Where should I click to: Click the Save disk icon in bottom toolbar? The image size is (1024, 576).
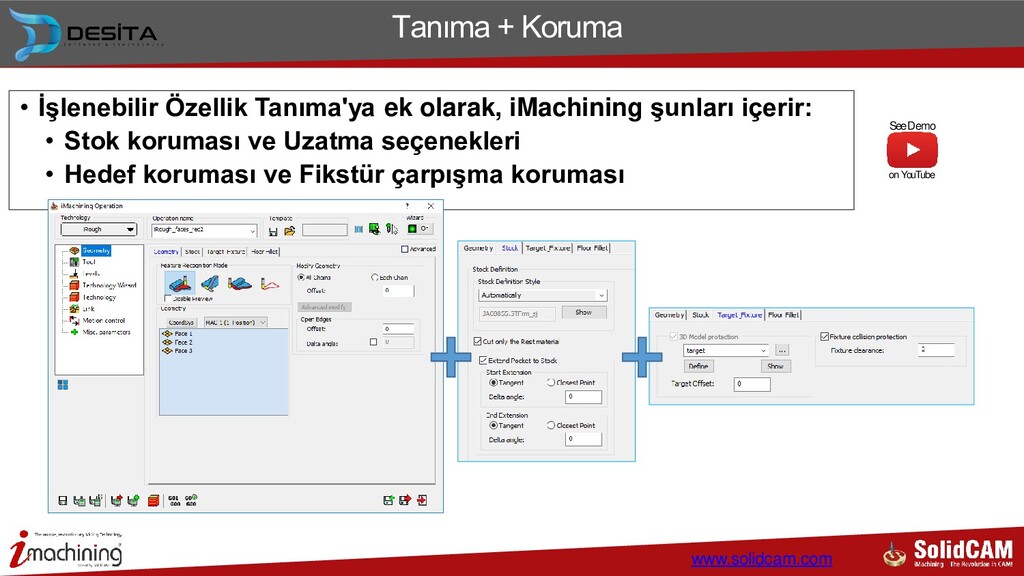pyautogui.click(x=63, y=501)
